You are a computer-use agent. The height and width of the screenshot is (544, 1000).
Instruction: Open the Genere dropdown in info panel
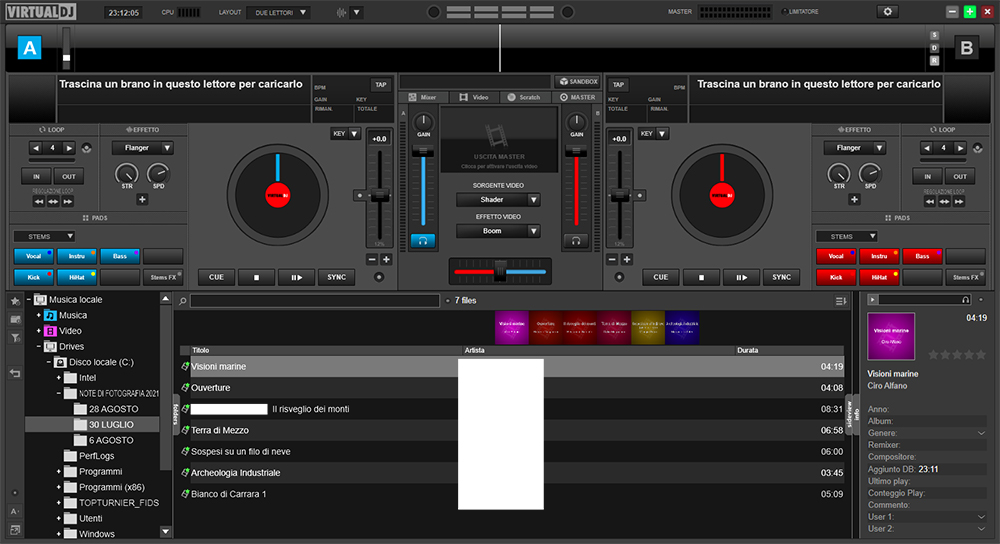pyautogui.click(x=982, y=433)
